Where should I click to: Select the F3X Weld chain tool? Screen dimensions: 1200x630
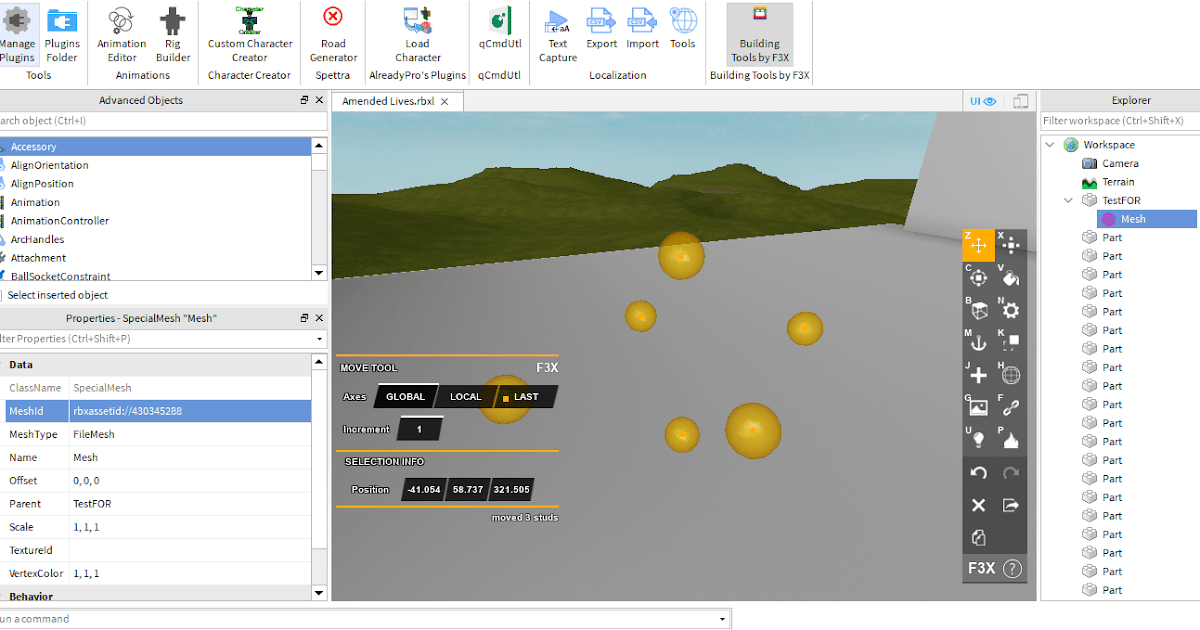pos(1011,407)
